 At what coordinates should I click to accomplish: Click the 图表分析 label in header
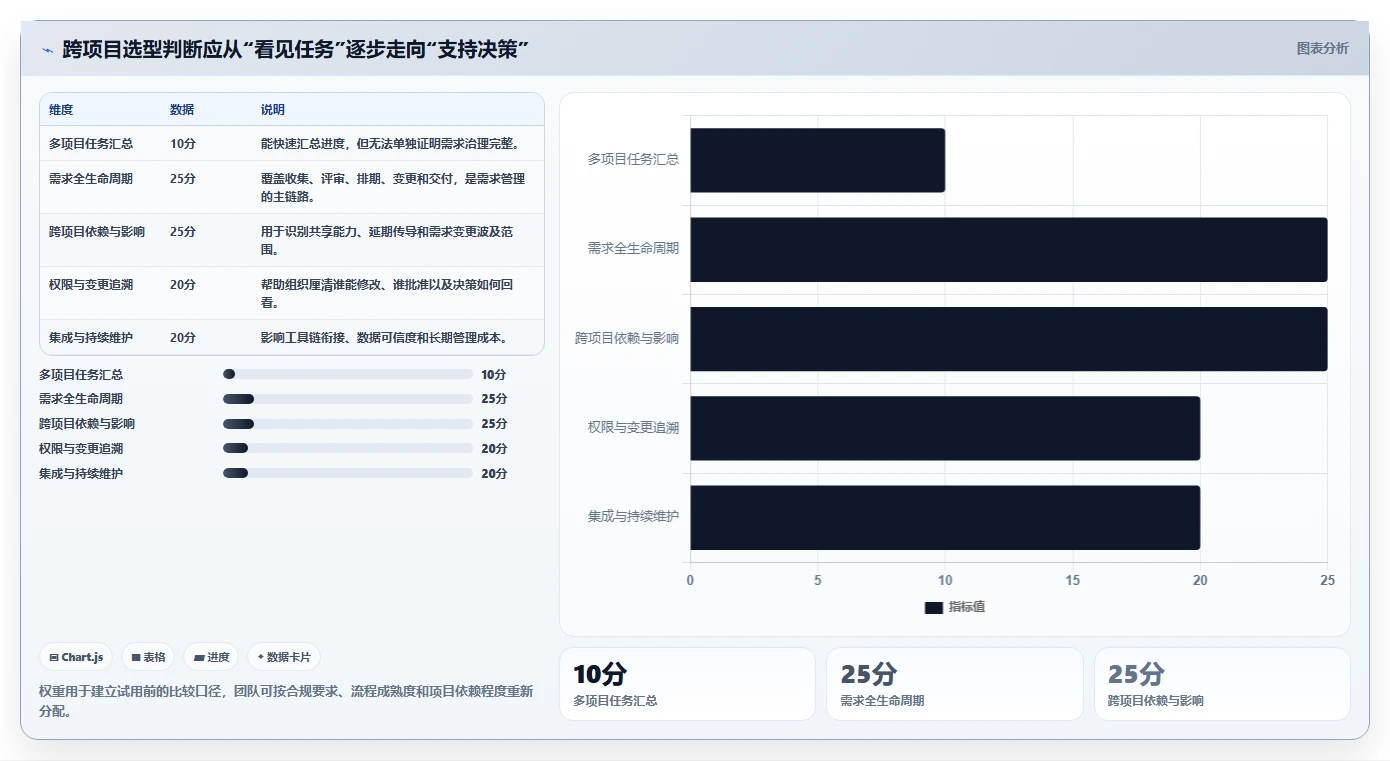1322,48
